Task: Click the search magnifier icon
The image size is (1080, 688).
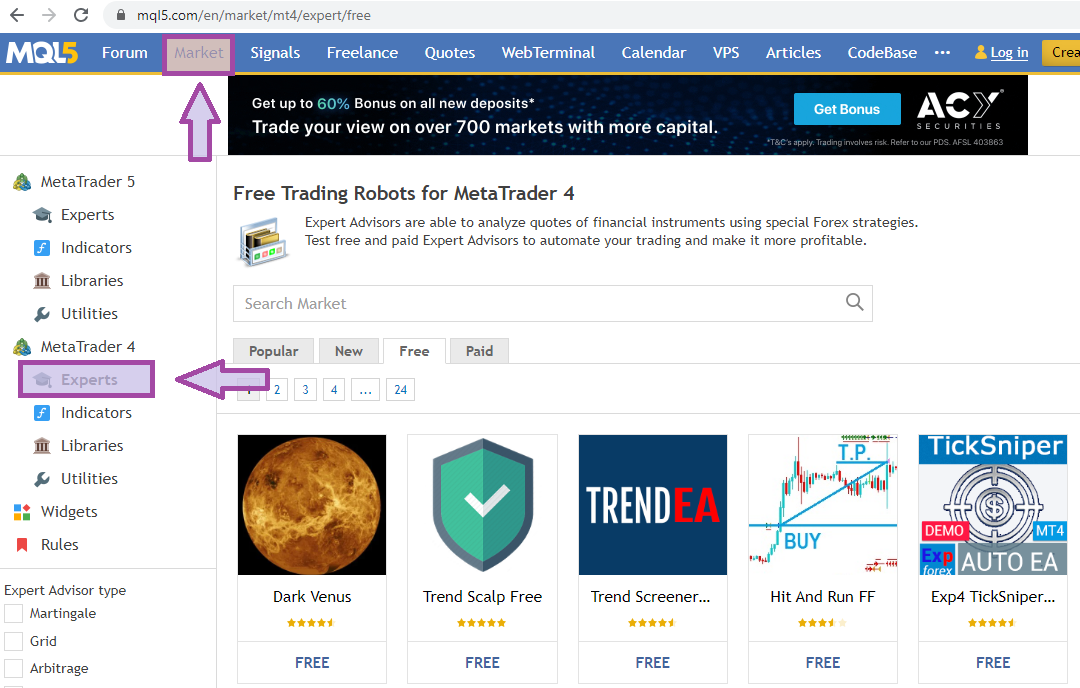Action: pos(854,303)
